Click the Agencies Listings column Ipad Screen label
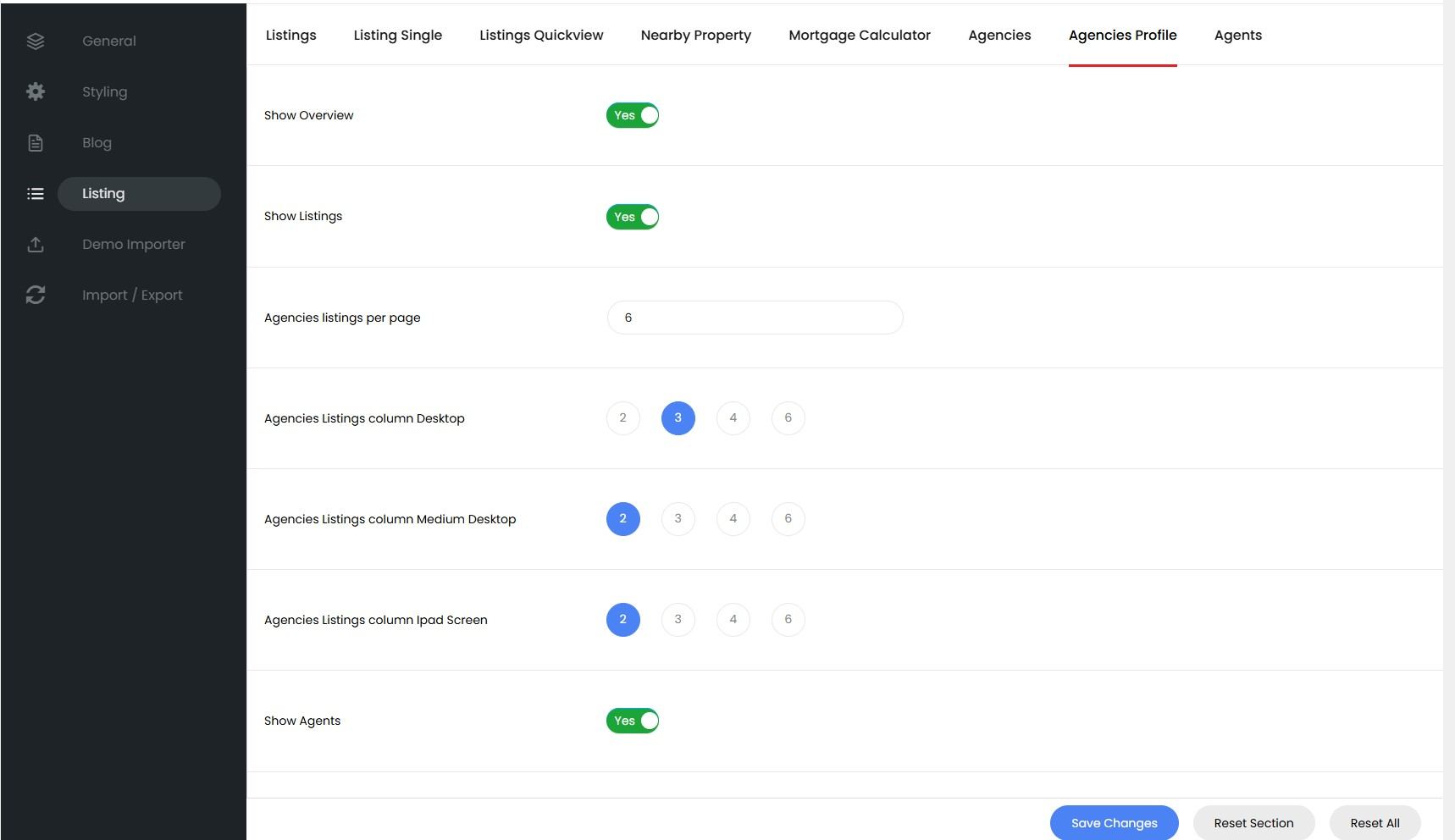The height and width of the screenshot is (840, 1455). pyautogui.click(x=376, y=620)
